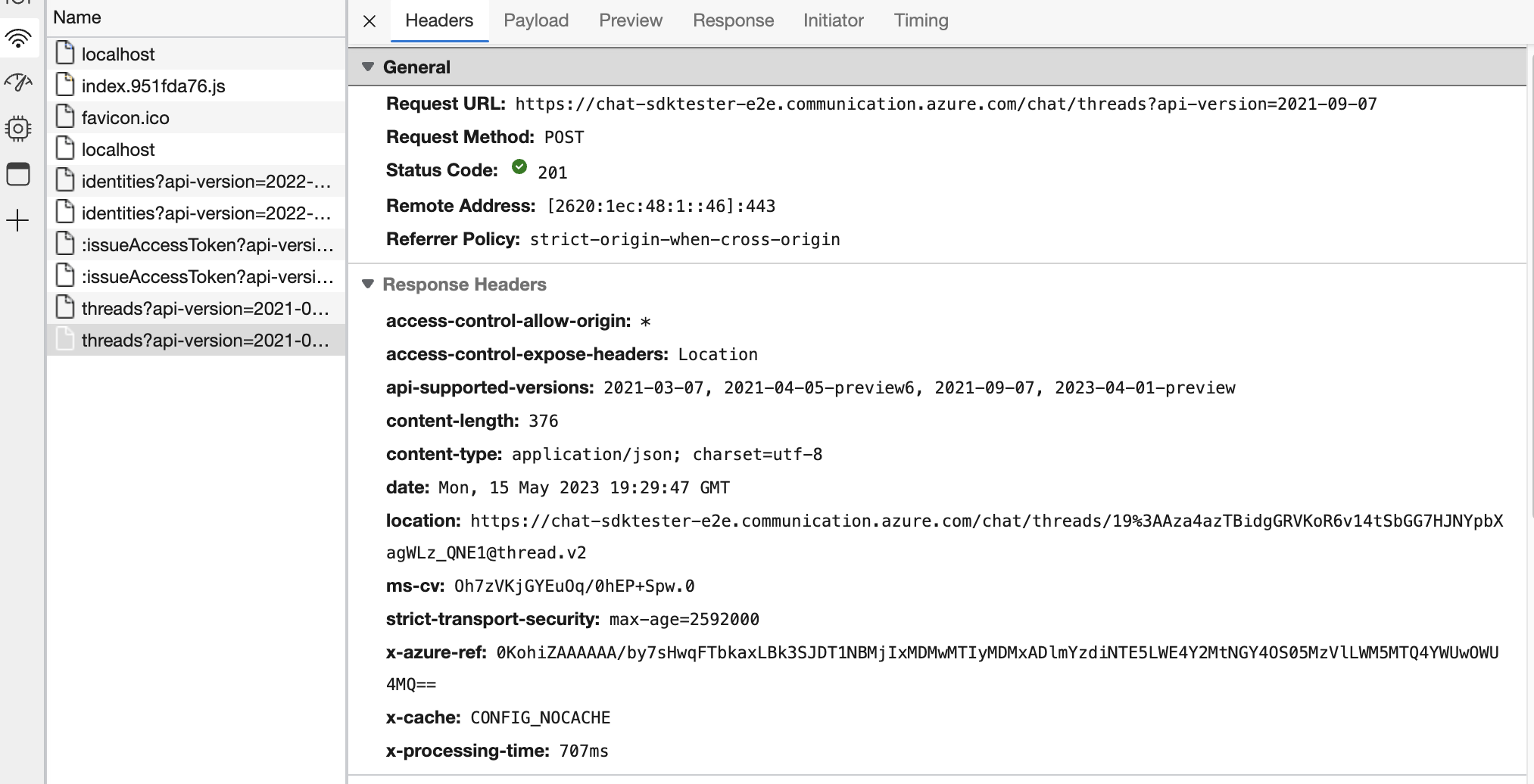Open the Timelines gauge icon
1534x784 pixels.
tap(18, 83)
